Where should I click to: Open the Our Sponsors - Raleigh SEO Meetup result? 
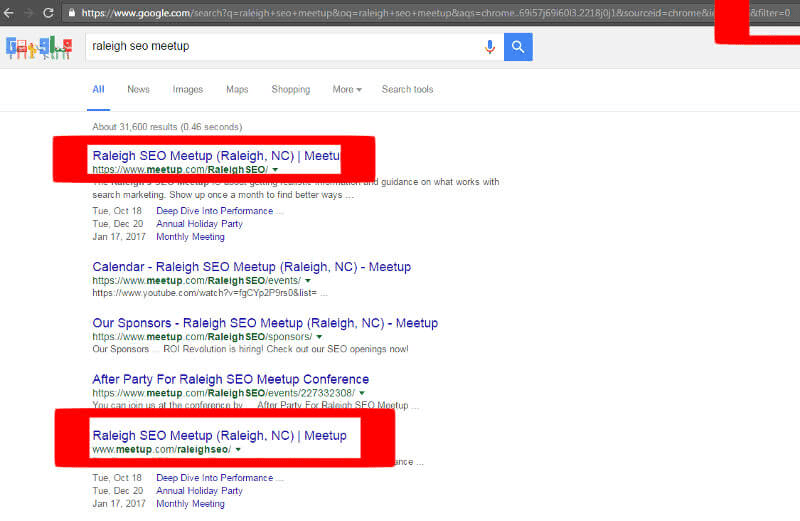[264, 323]
